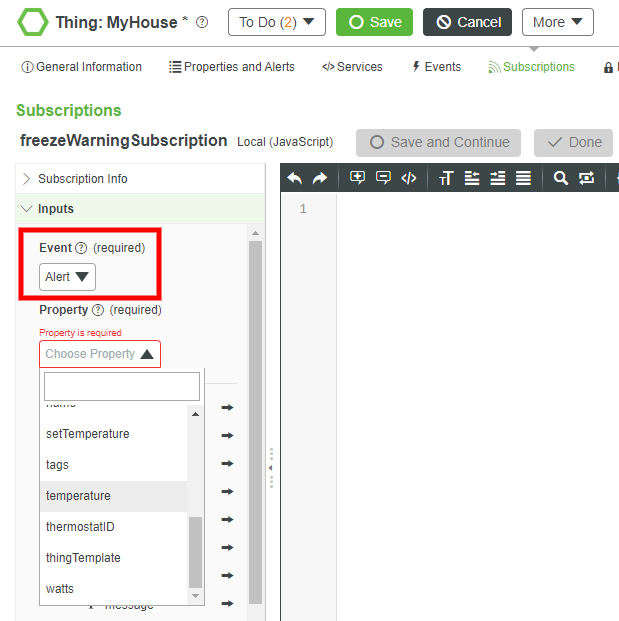Click insert arrow beside watts row
Viewport: 619px width, 621px height.
[227, 575]
